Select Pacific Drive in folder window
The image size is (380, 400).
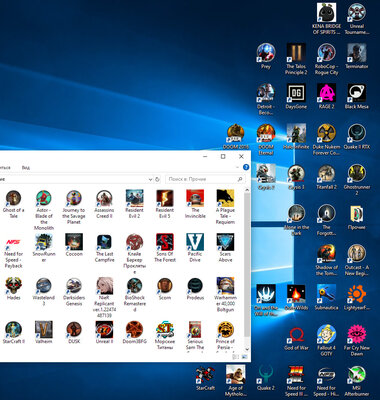point(195,248)
